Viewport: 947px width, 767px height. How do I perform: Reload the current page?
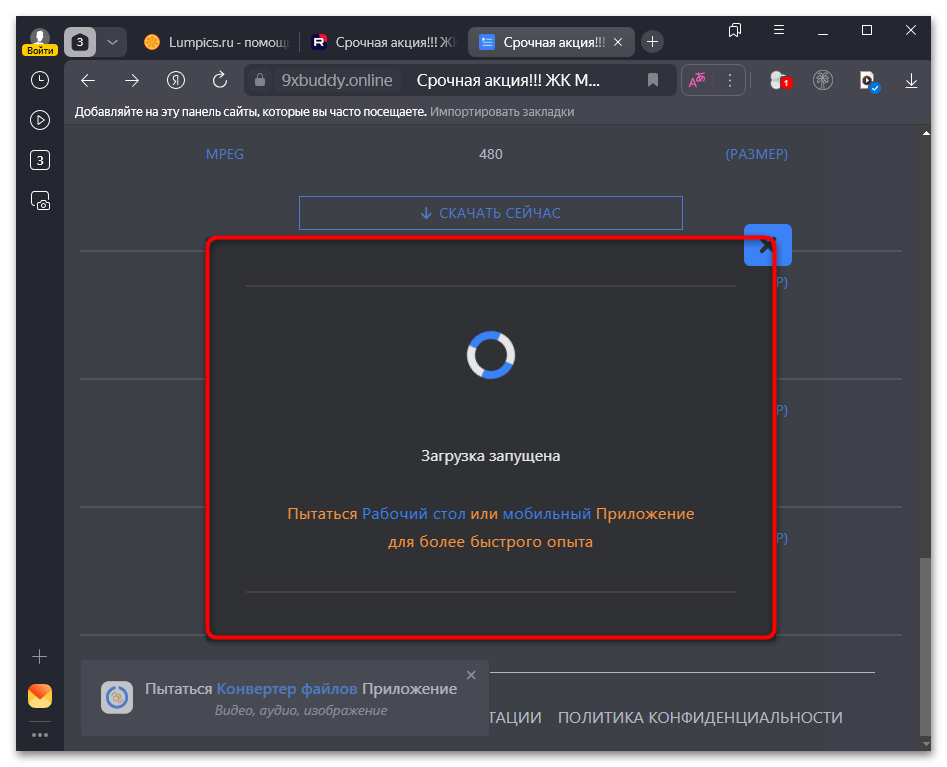[220, 80]
